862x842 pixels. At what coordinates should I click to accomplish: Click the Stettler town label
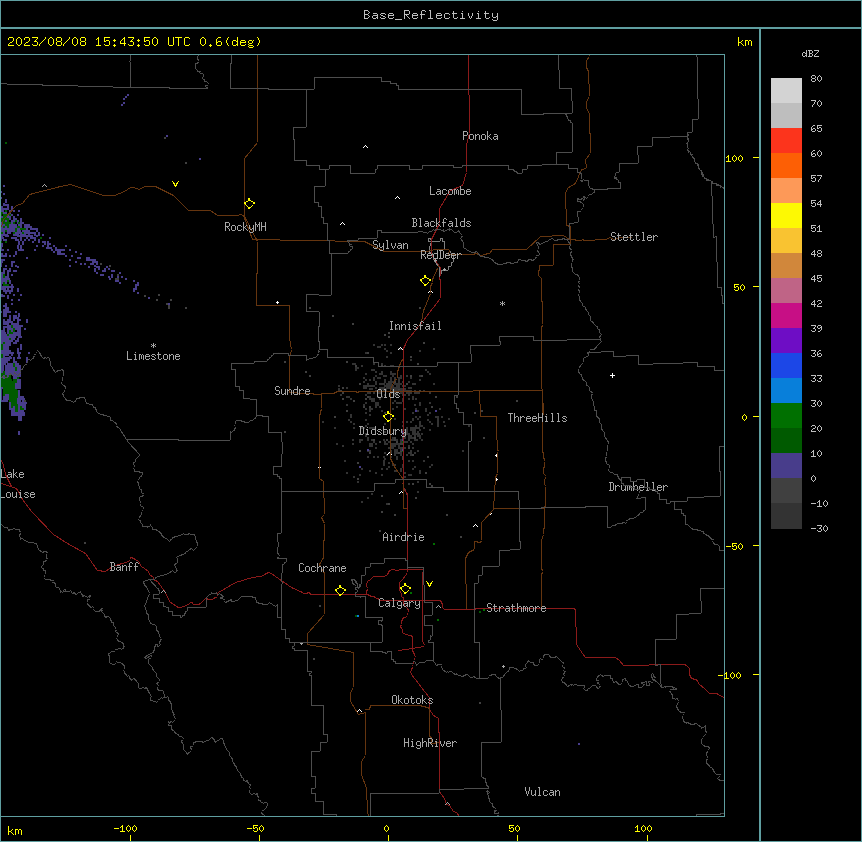634,237
